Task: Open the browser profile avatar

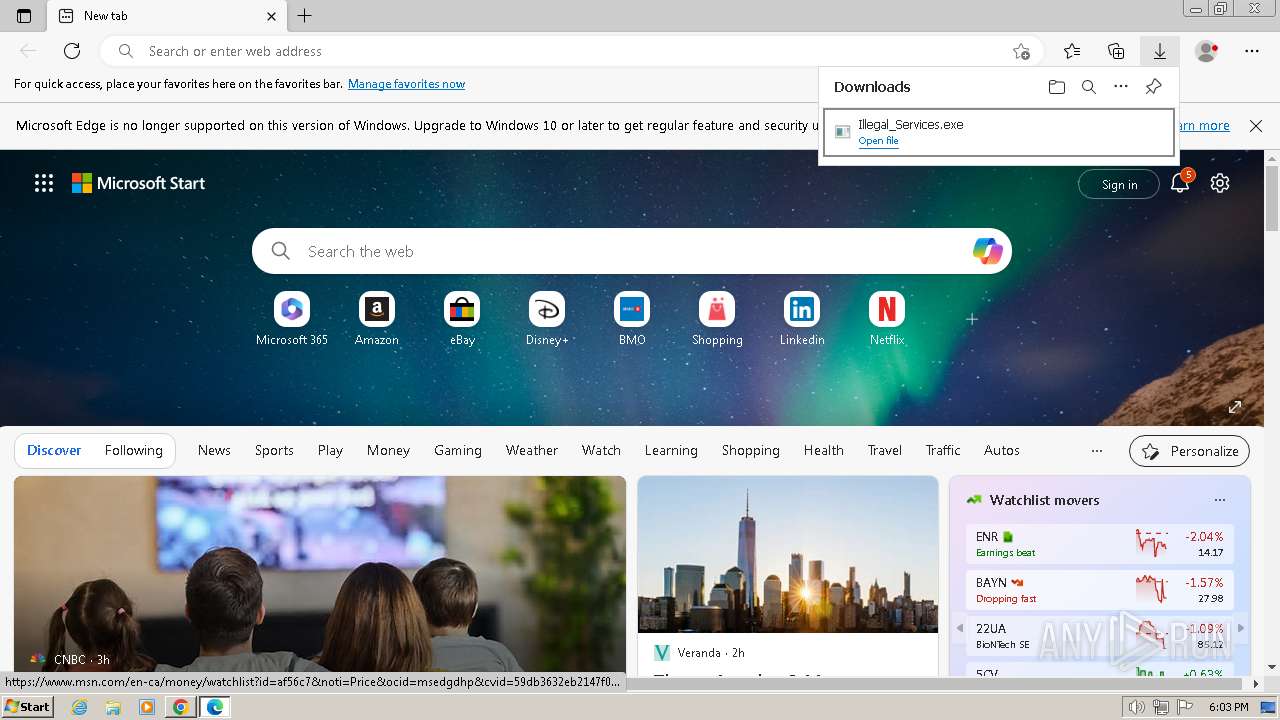Action: click(x=1207, y=51)
